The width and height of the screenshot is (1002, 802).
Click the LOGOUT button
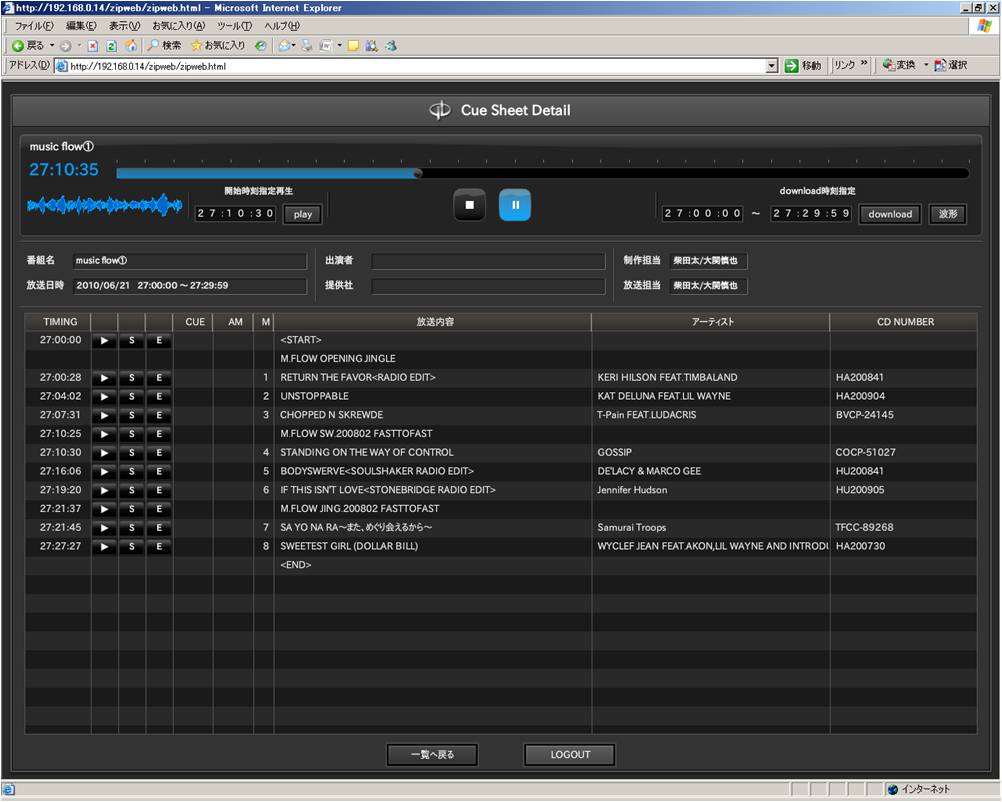coord(570,755)
